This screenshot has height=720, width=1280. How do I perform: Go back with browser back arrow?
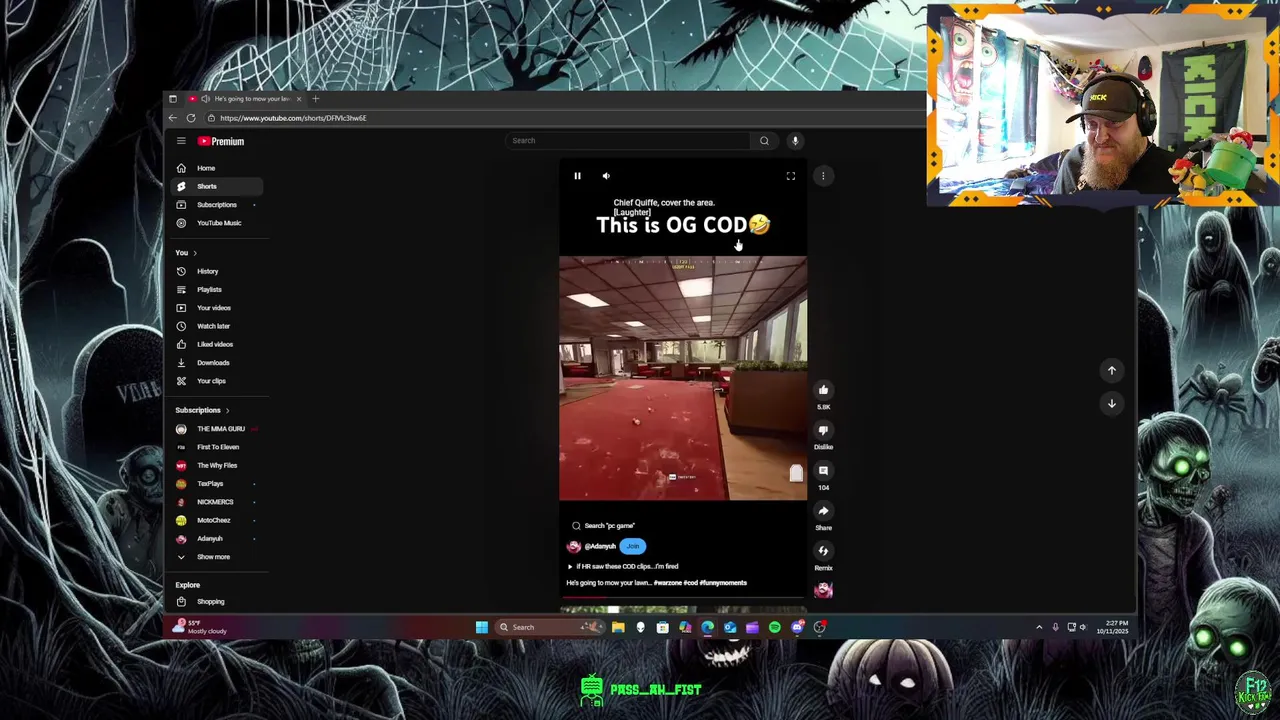173,118
